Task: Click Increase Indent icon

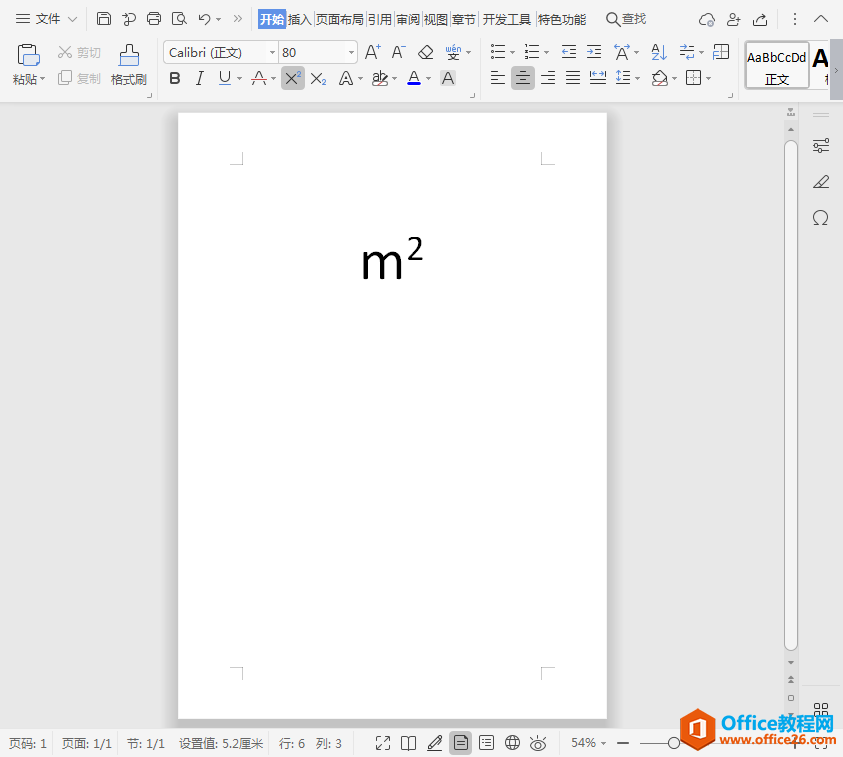Action: (x=594, y=52)
